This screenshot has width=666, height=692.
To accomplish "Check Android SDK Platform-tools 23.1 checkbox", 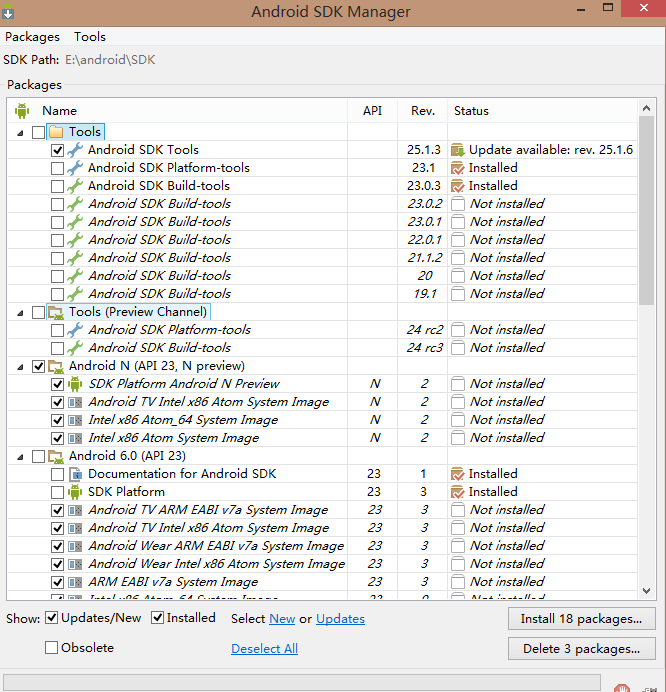I will pos(57,168).
